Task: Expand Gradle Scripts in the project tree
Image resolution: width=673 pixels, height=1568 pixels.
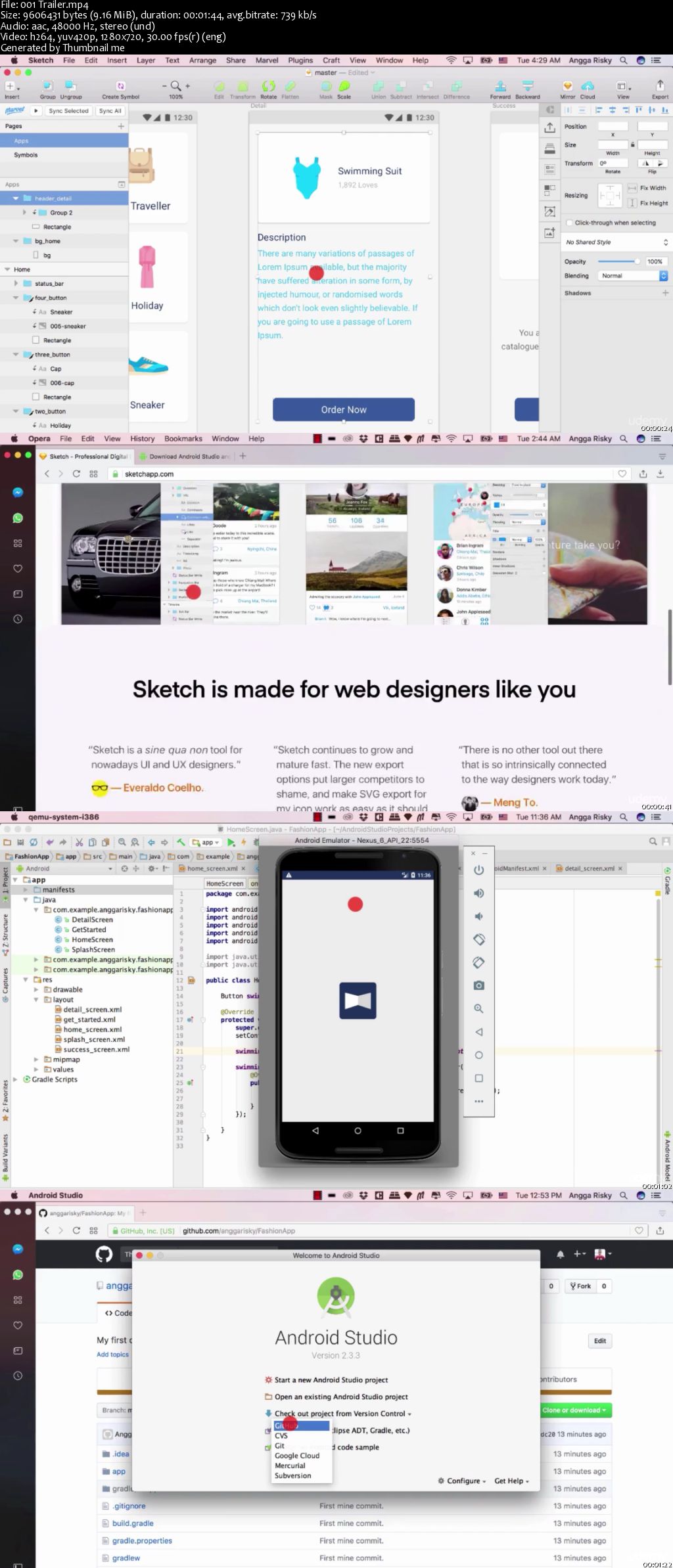Action: pos(15,1079)
